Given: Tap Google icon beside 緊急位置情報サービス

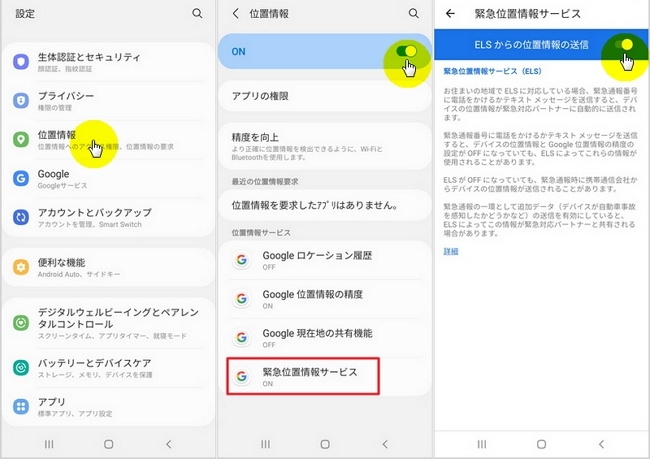Looking at the screenshot, I should click(x=241, y=376).
